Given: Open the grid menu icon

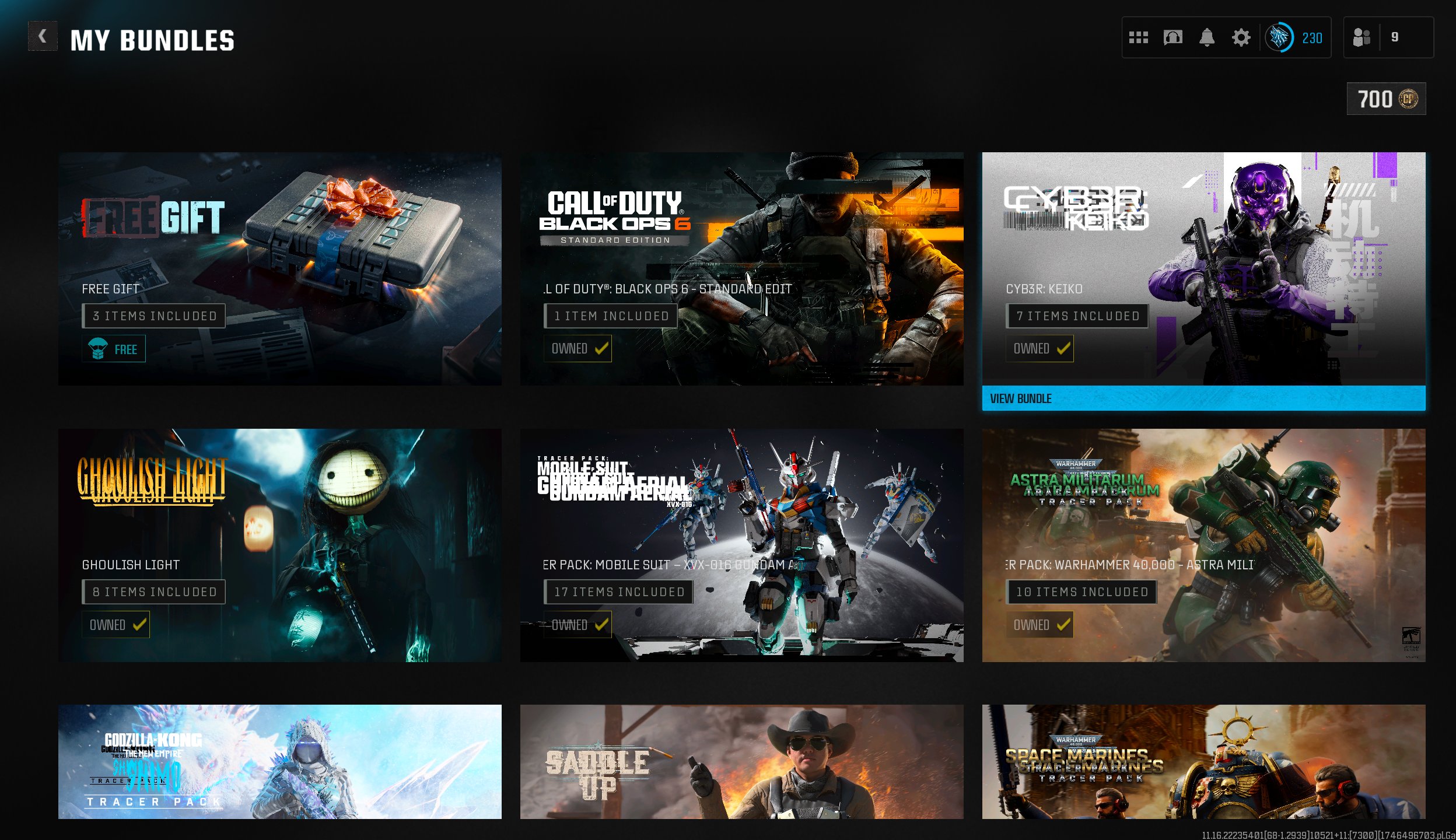Looking at the screenshot, I should pyautogui.click(x=1138, y=38).
